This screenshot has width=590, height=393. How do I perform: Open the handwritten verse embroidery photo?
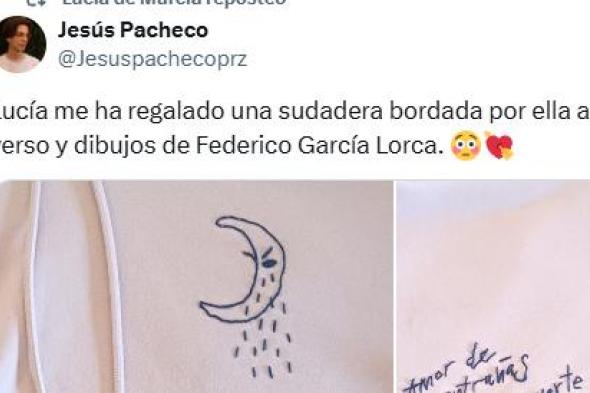click(x=494, y=287)
